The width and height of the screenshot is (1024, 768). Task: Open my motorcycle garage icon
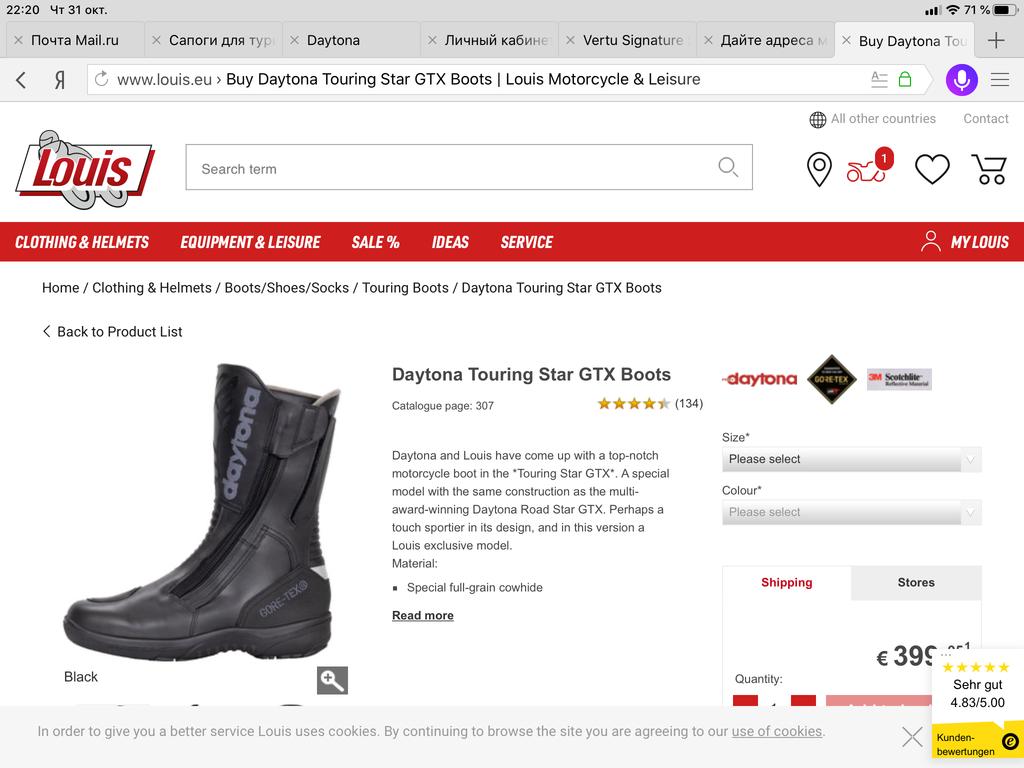click(867, 170)
